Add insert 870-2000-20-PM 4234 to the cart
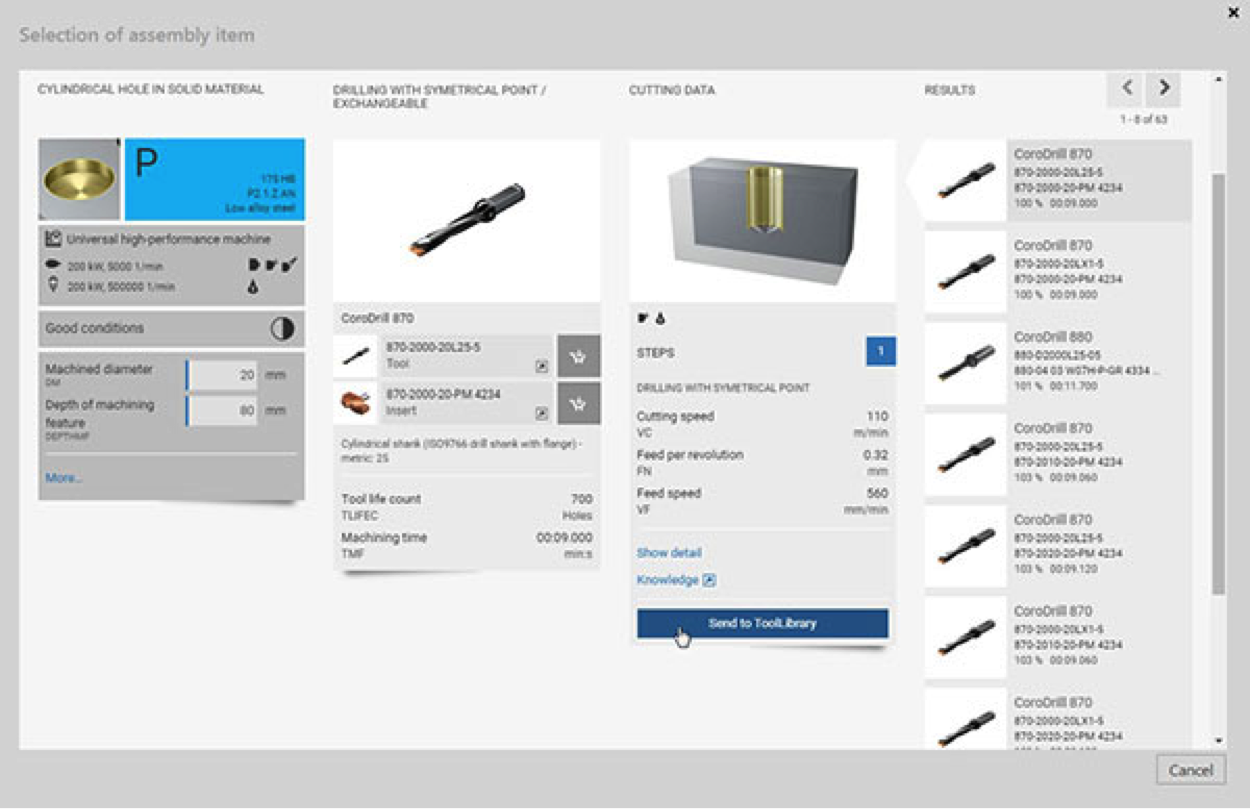The image size is (1250, 809). pyautogui.click(x=578, y=403)
